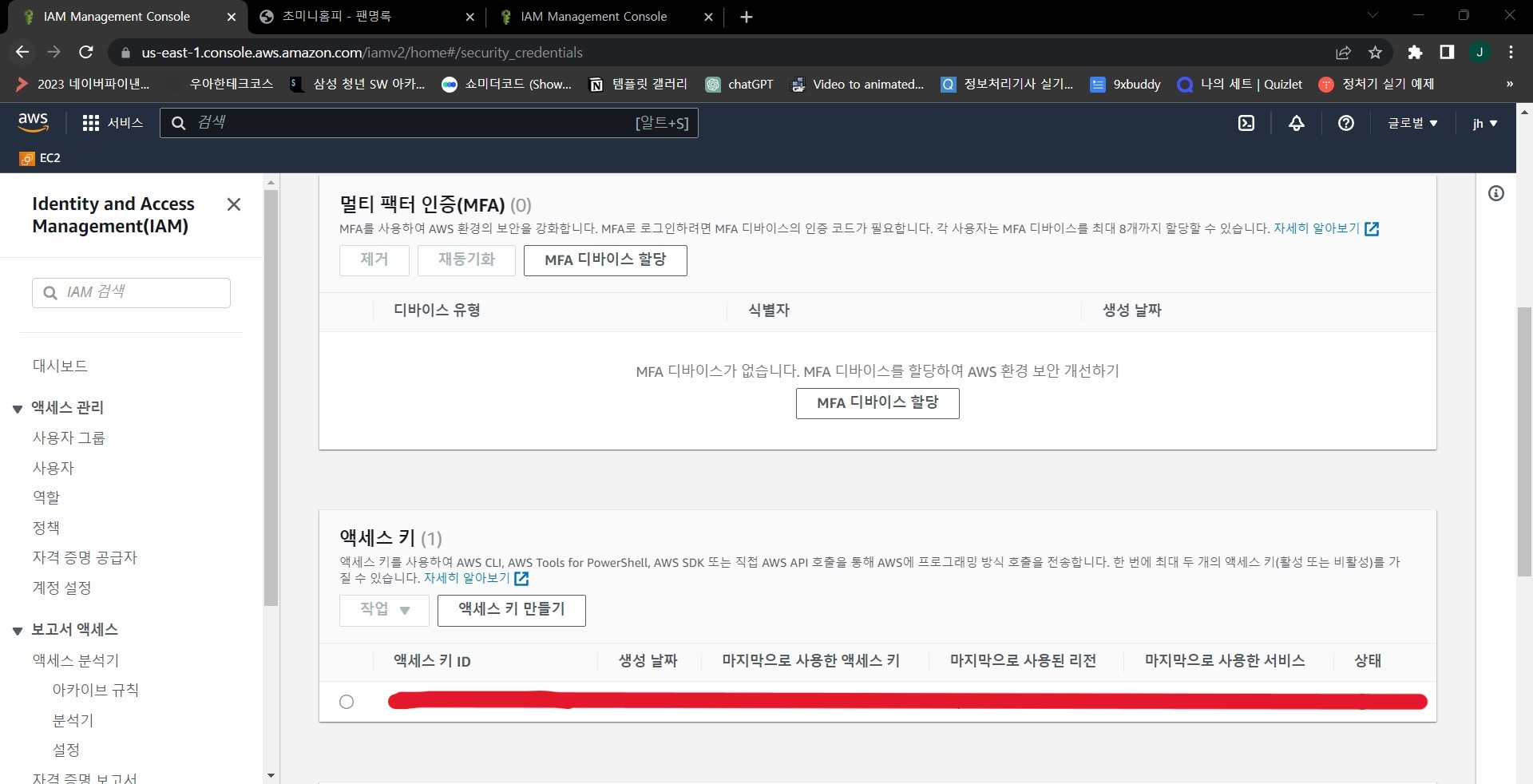Click the MFA 디바이스 할당 button beside 재동기화

(605, 260)
